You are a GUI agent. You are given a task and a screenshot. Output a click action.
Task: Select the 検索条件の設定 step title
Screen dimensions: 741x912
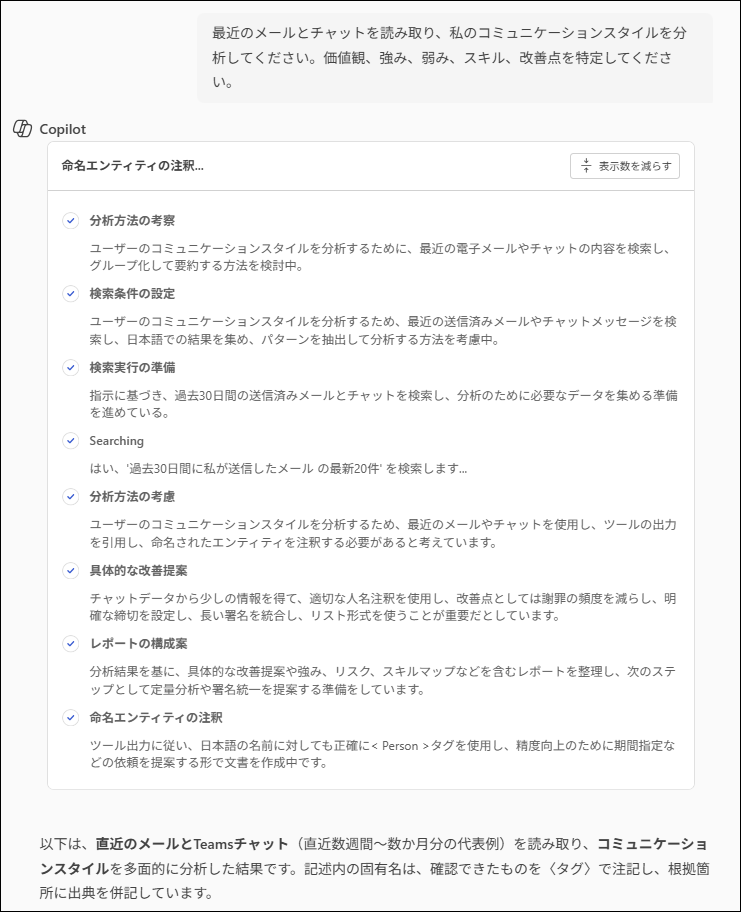[x=132, y=294]
